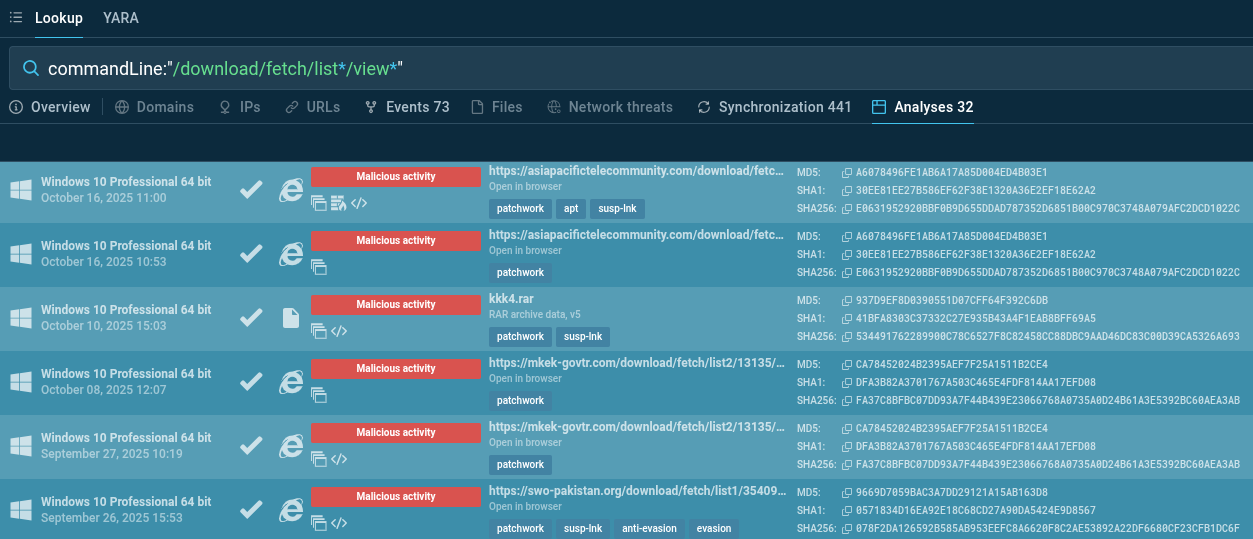Click the Windows logo of September 27 10:19 row
This screenshot has width=1253, height=539.
(20, 446)
